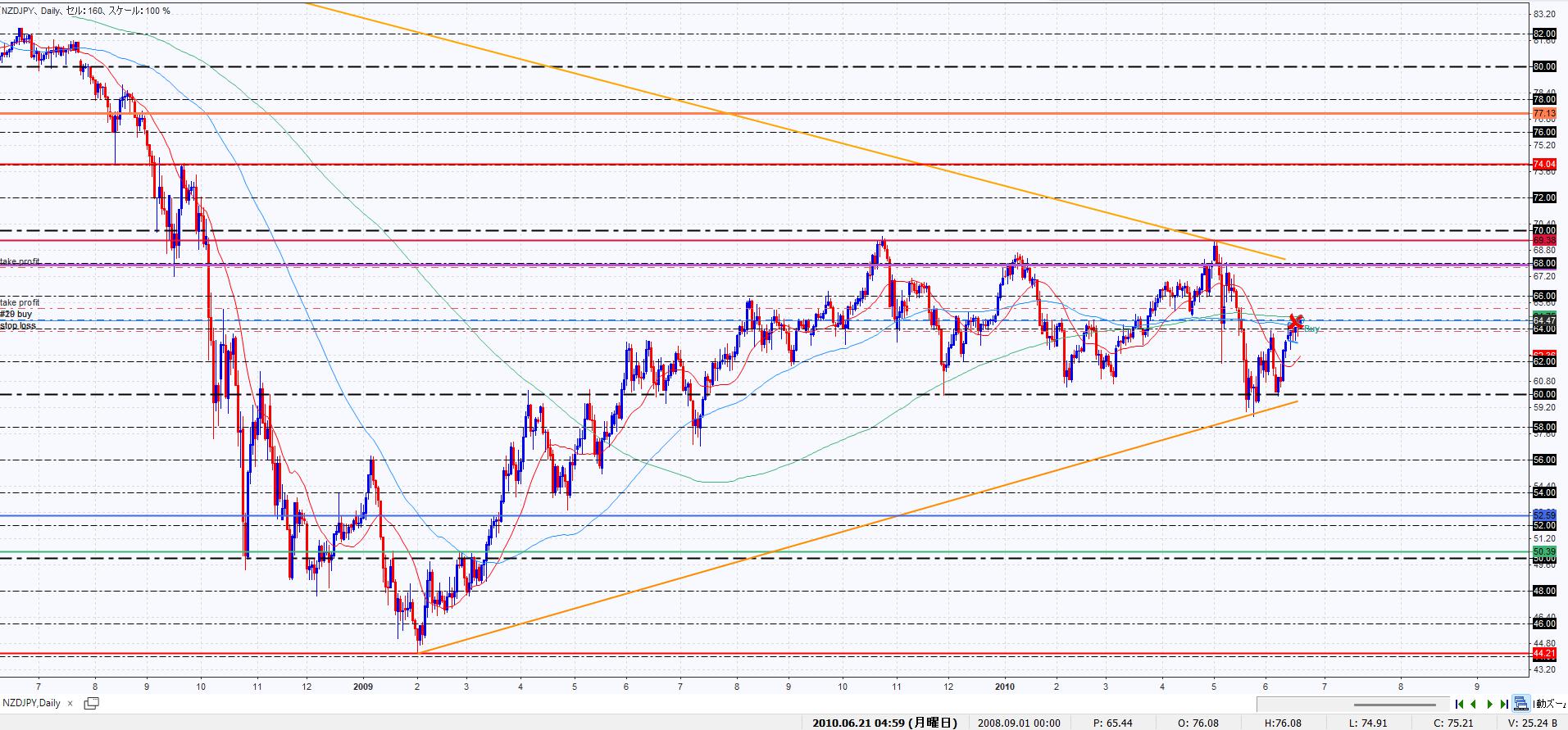This screenshot has height=730, width=1568.
Task: Click the orange 77.13 price tag
Action: tap(1543, 113)
